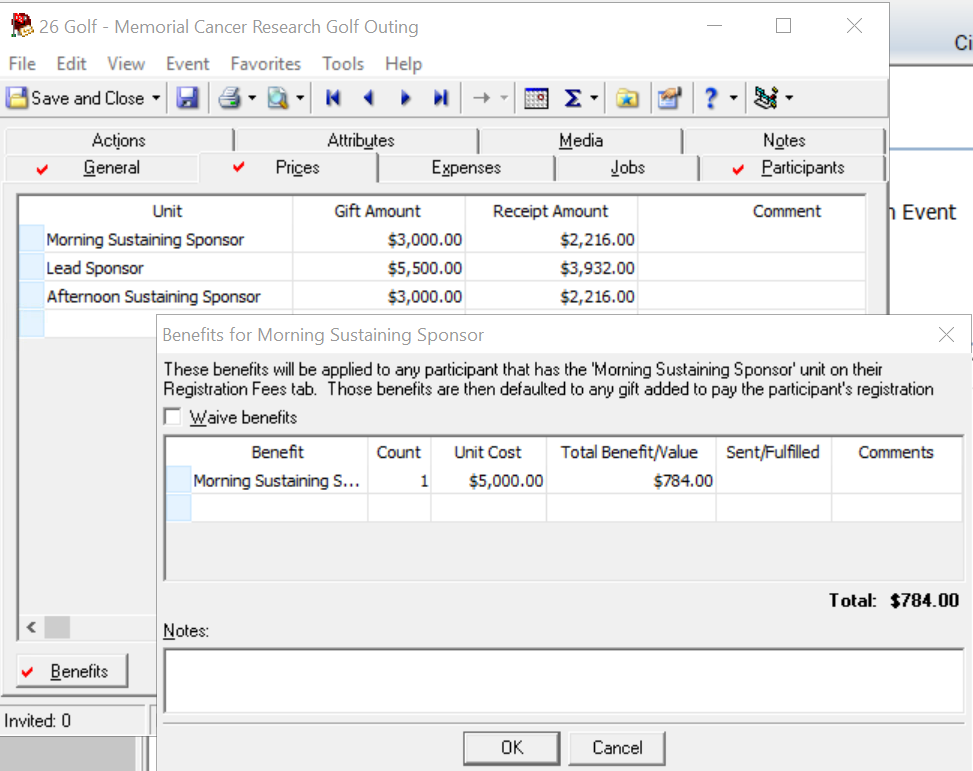Expand the Sigma summary dropdown arrow
The width and height of the screenshot is (973, 771).
tap(594, 98)
